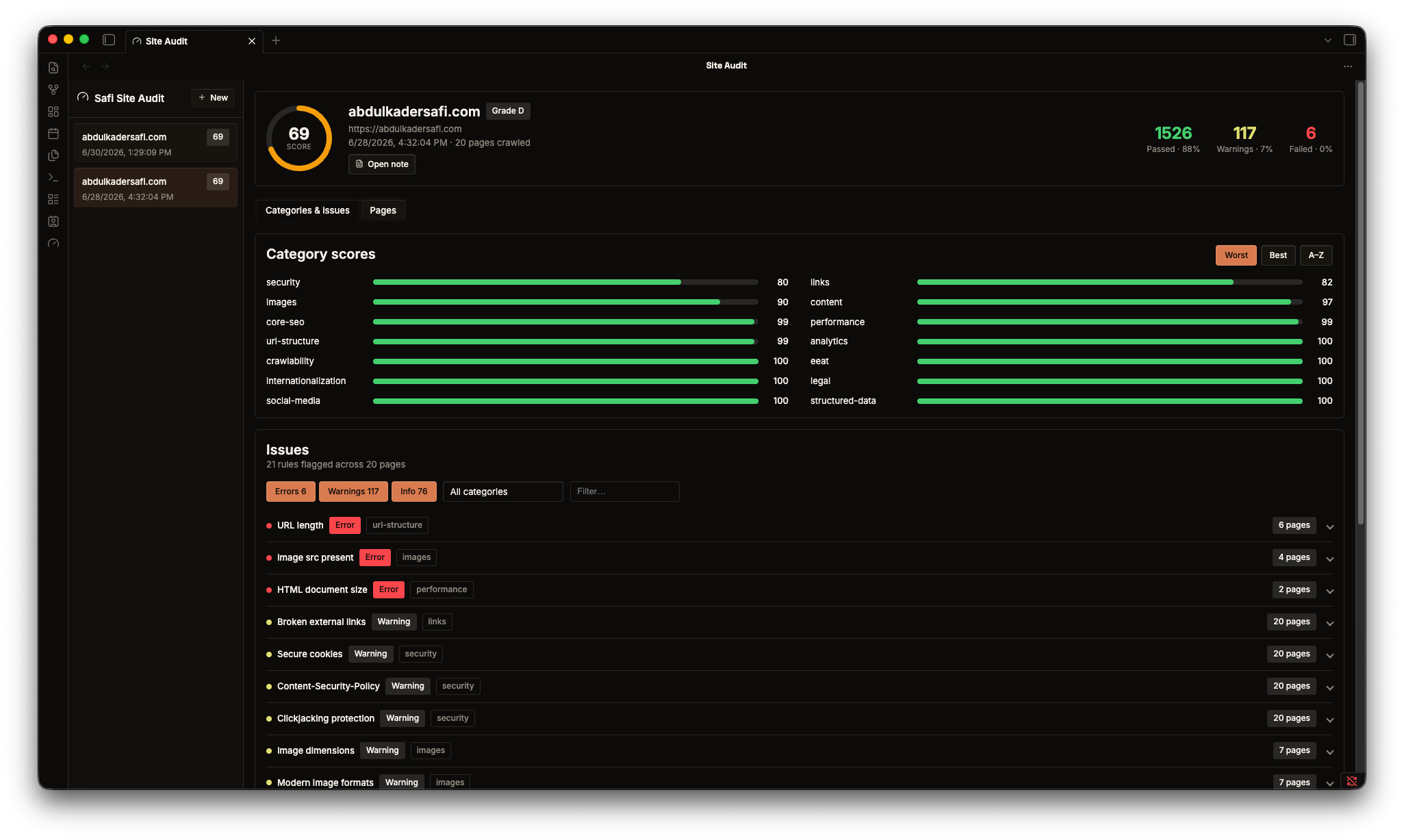
Task: Expand the Content-Security-Policy issue
Action: [x=1330, y=687]
